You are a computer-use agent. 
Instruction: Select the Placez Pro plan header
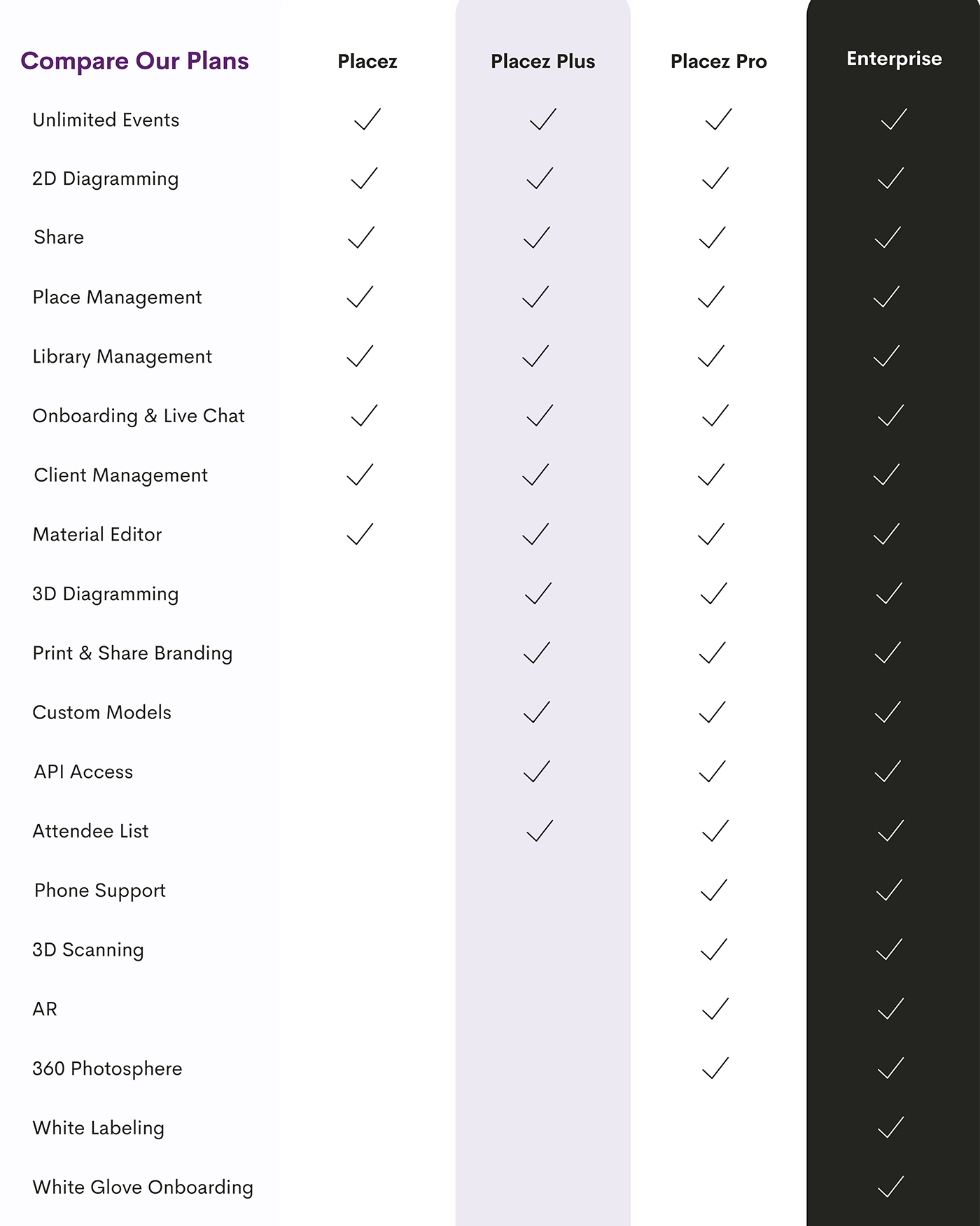(718, 62)
